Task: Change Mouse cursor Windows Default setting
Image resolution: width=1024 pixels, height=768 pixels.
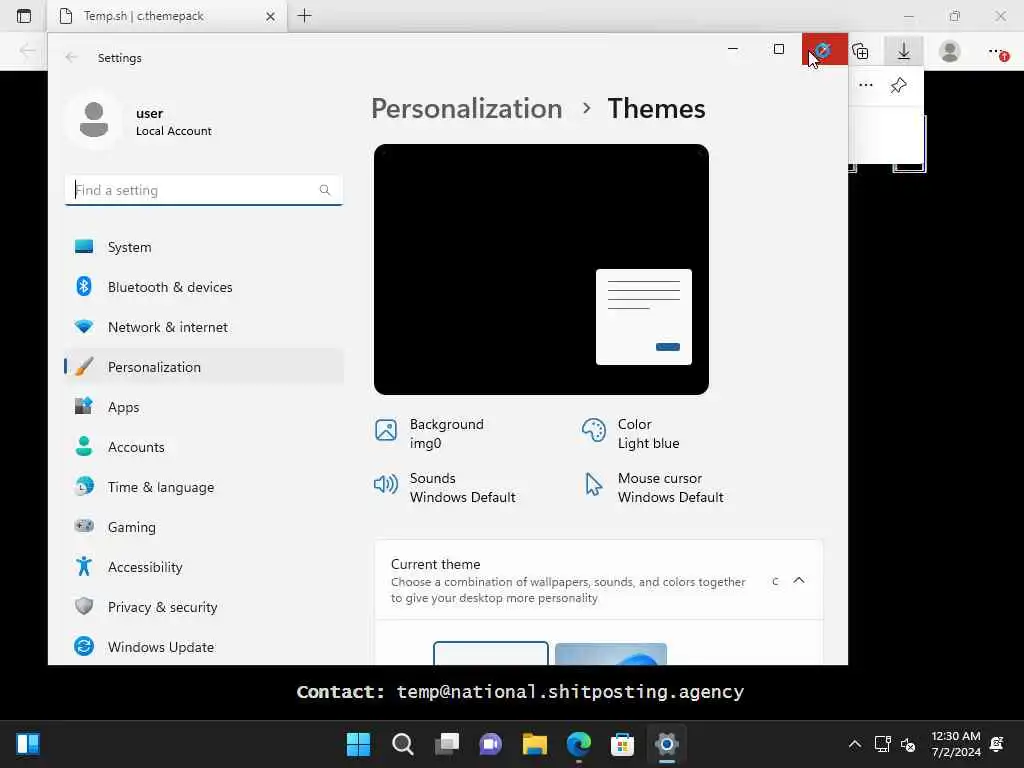Action: point(654,487)
